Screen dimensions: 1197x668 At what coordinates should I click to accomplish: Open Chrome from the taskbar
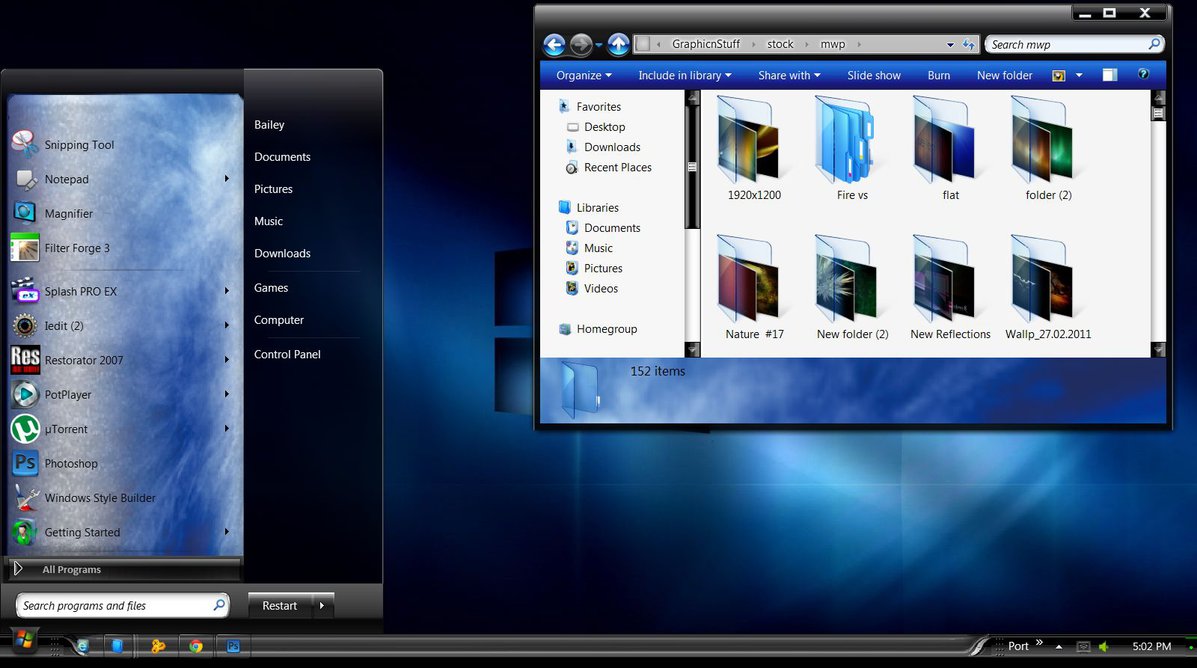coord(196,646)
